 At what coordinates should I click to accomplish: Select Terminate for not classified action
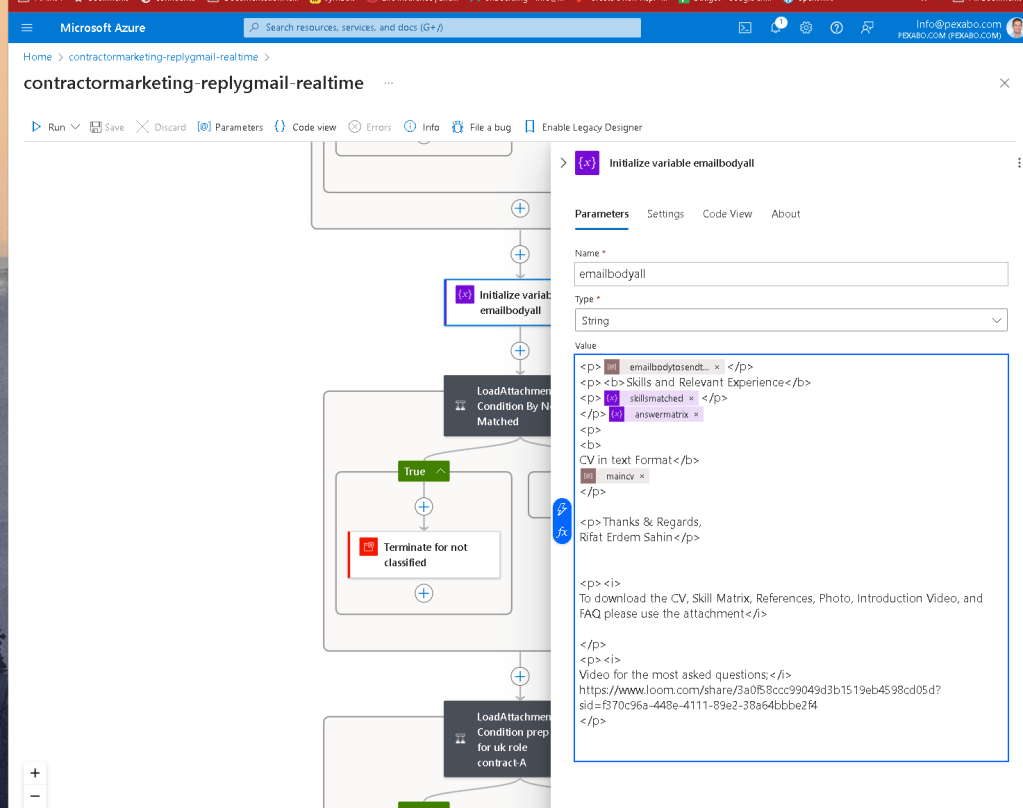(x=425, y=555)
